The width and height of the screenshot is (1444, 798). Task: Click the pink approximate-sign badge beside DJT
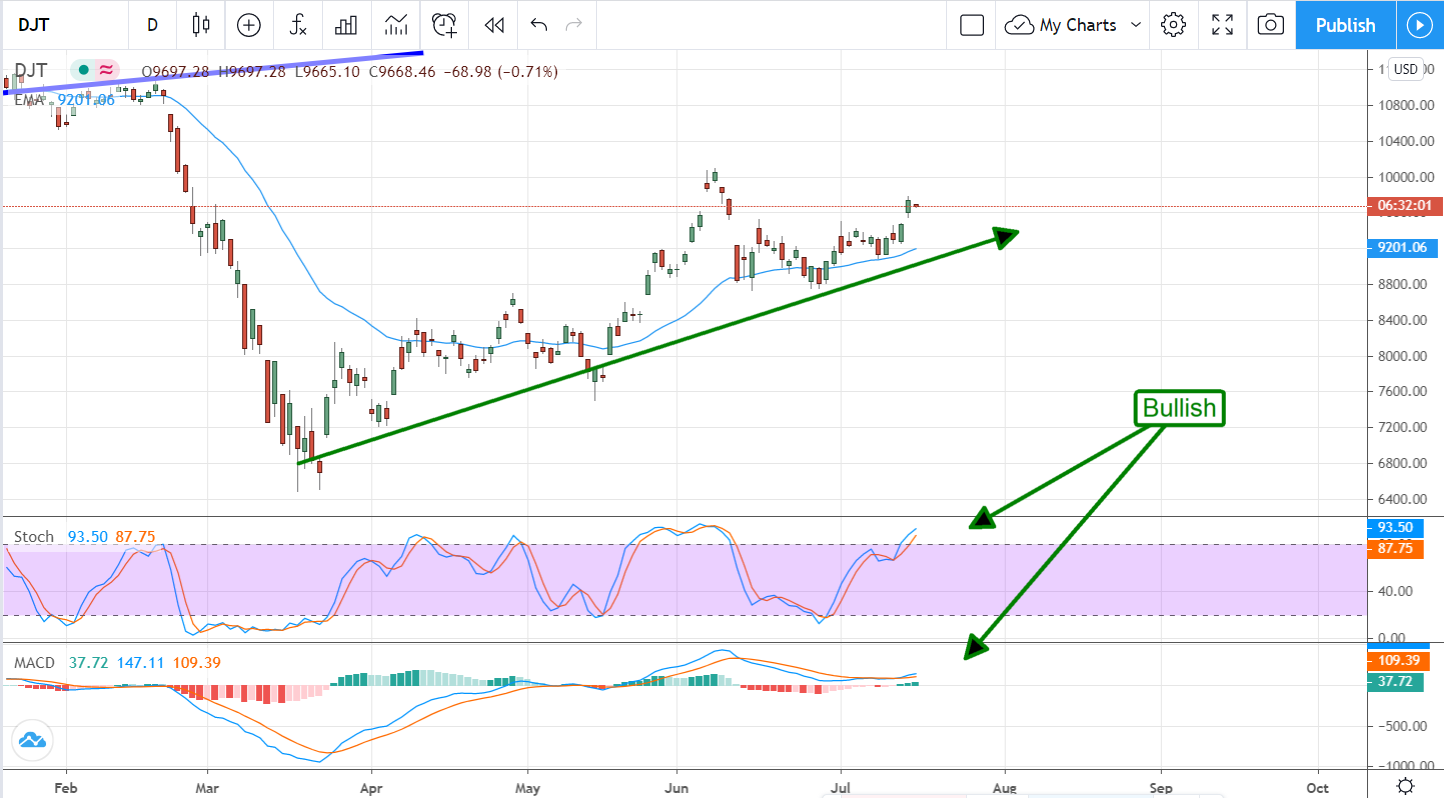click(106, 70)
